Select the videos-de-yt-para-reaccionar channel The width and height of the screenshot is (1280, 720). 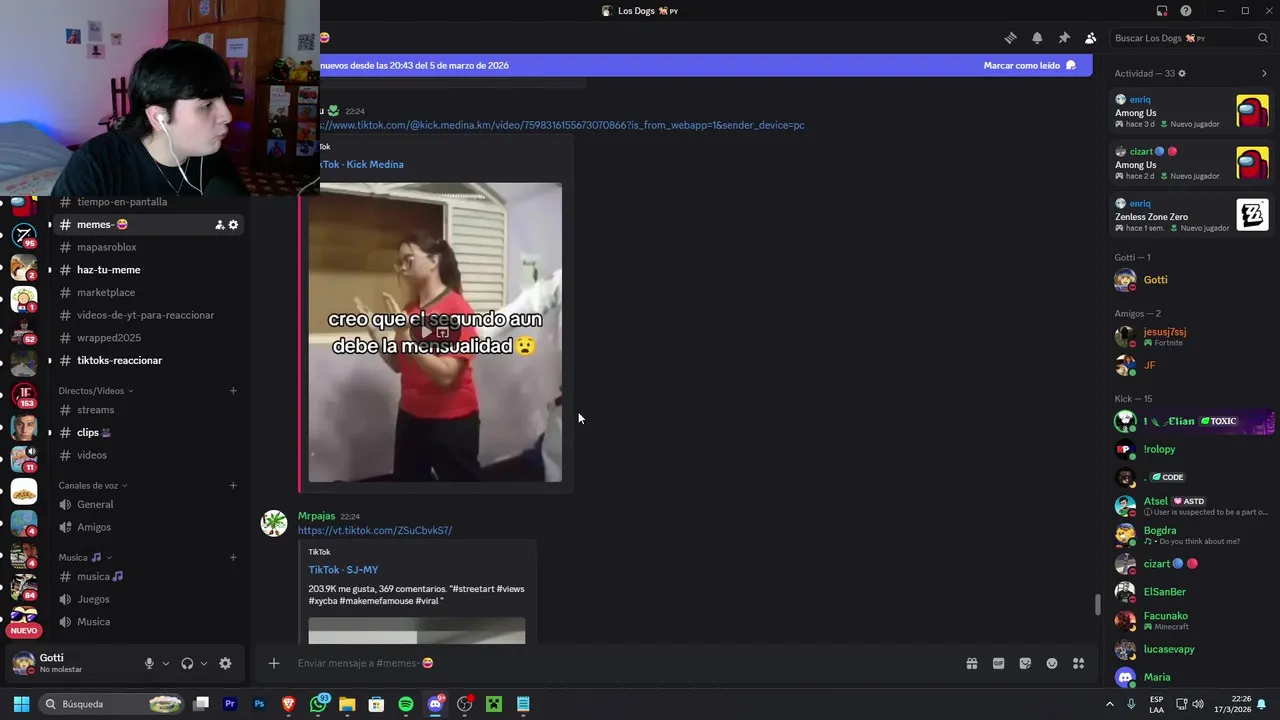[146, 315]
